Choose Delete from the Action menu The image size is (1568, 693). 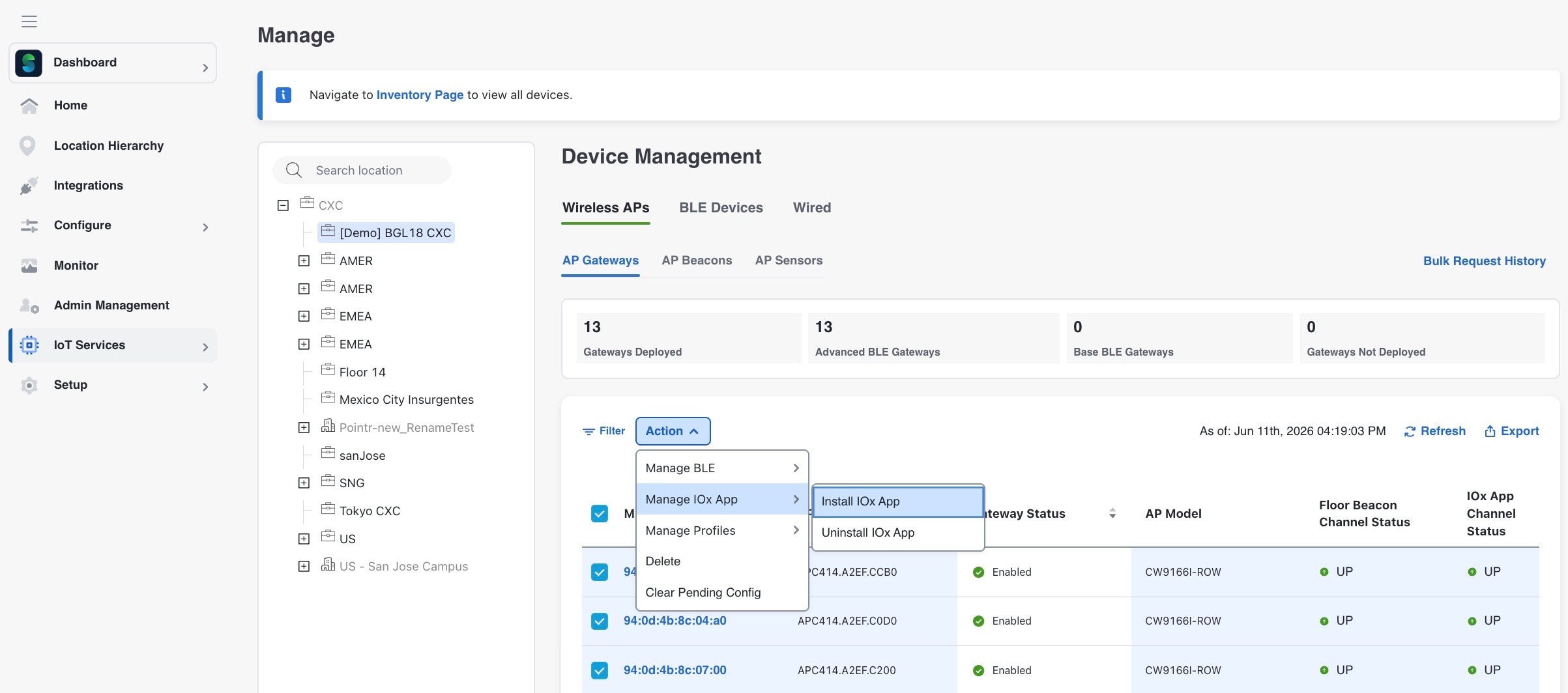[722, 561]
